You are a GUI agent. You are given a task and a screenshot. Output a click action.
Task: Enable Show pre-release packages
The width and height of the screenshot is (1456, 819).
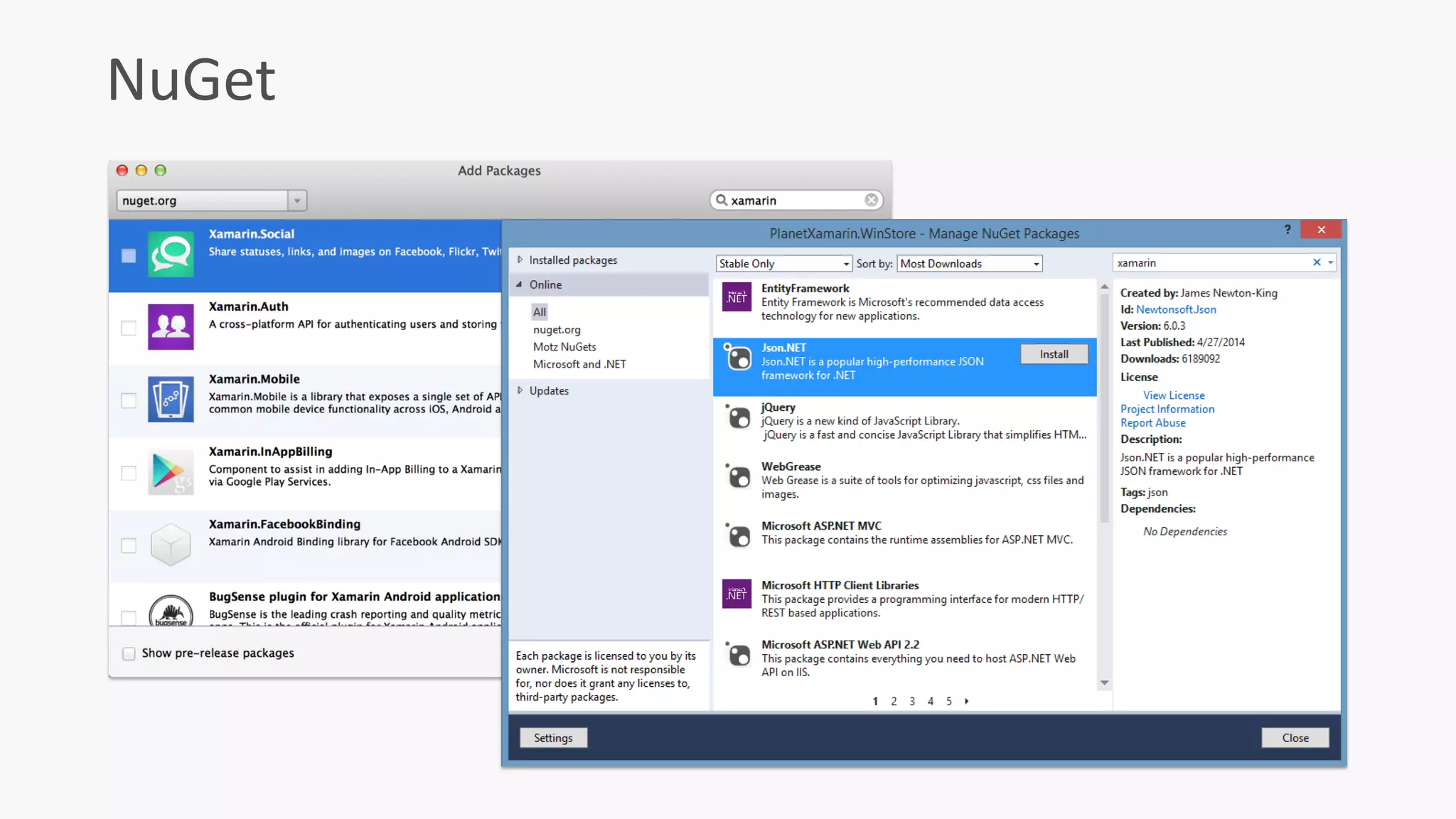129,653
